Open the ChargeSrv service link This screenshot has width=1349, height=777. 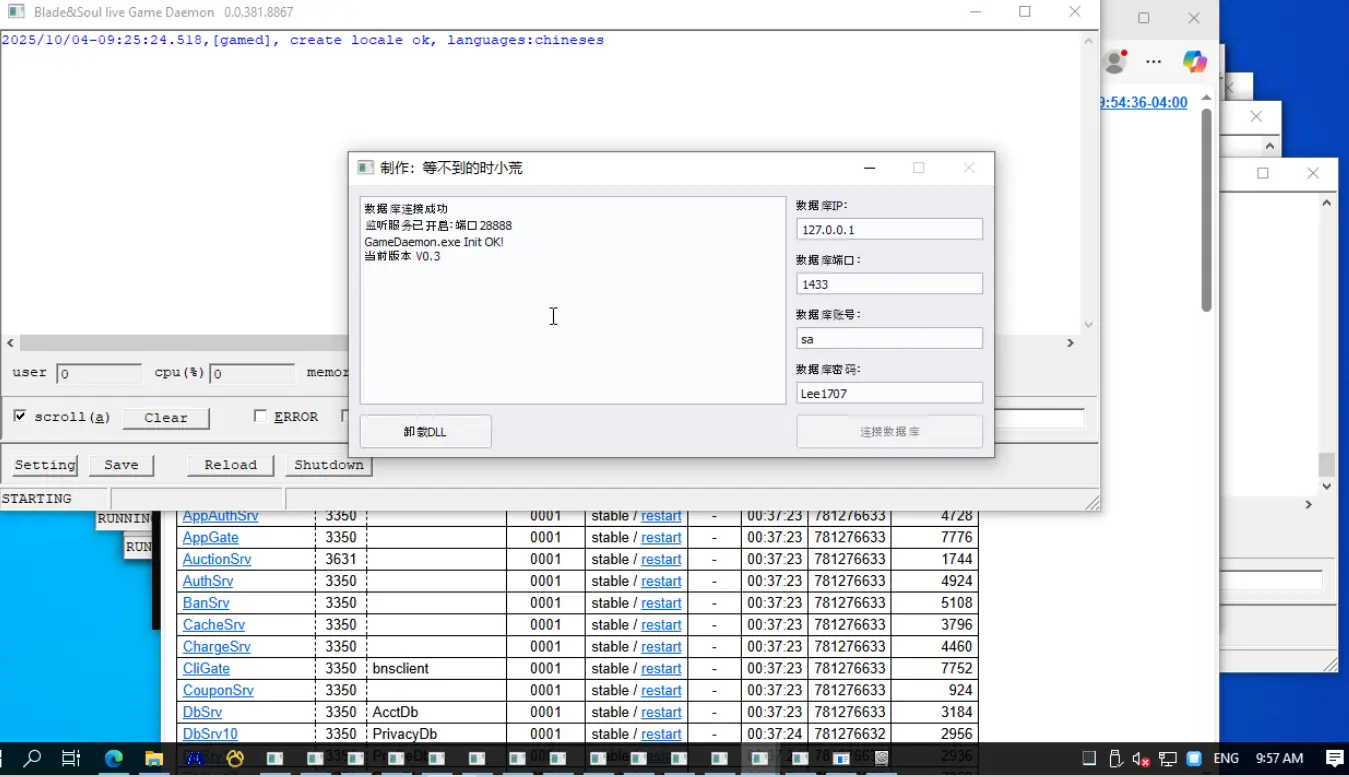216,647
